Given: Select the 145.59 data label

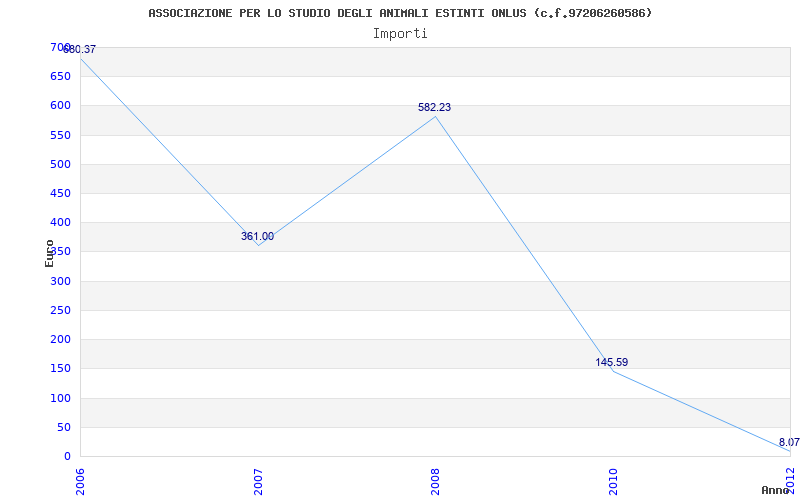Looking at the screenshot, I should point(611,362).
